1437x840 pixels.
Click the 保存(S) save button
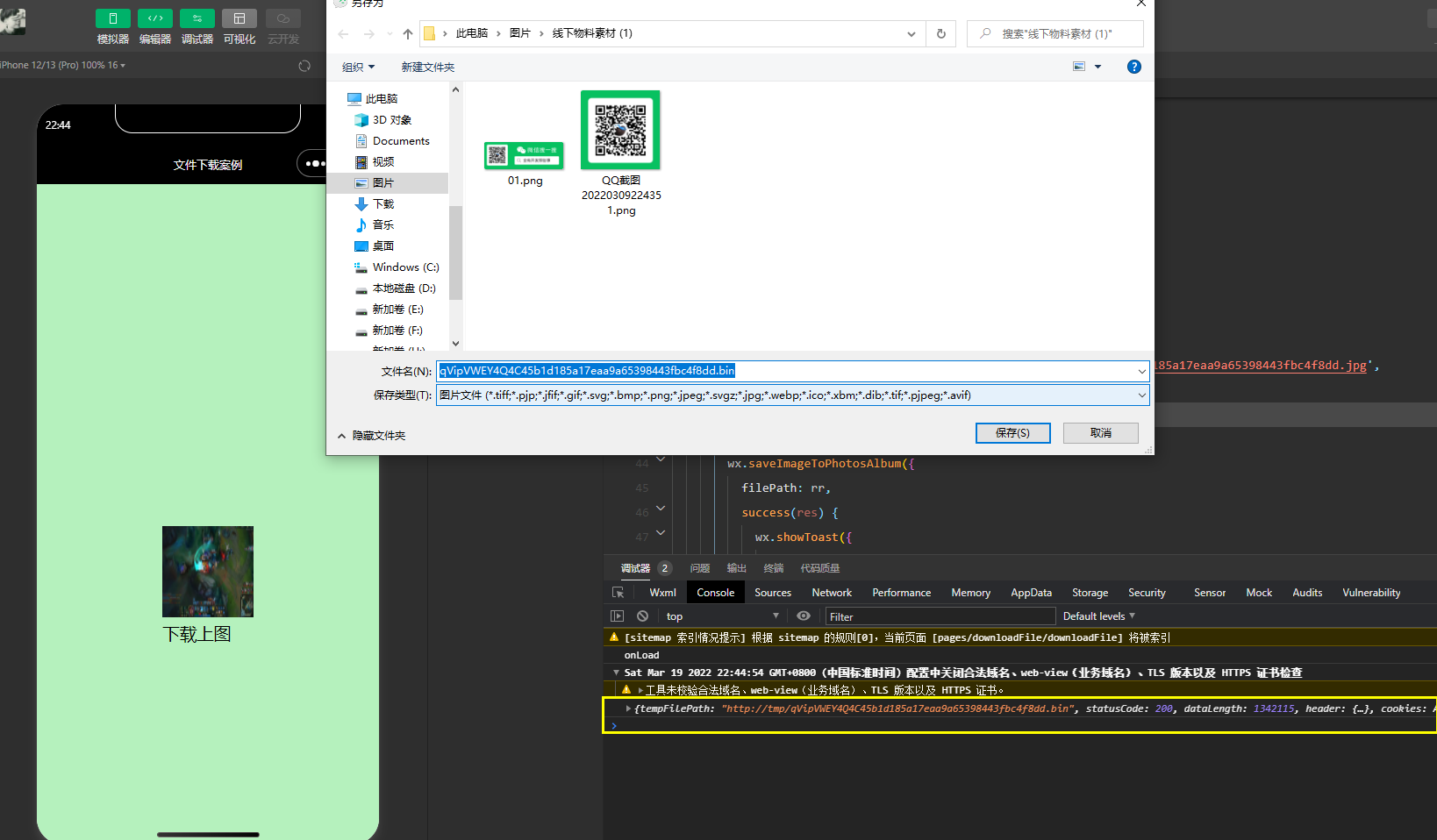tap(1012, 433)
